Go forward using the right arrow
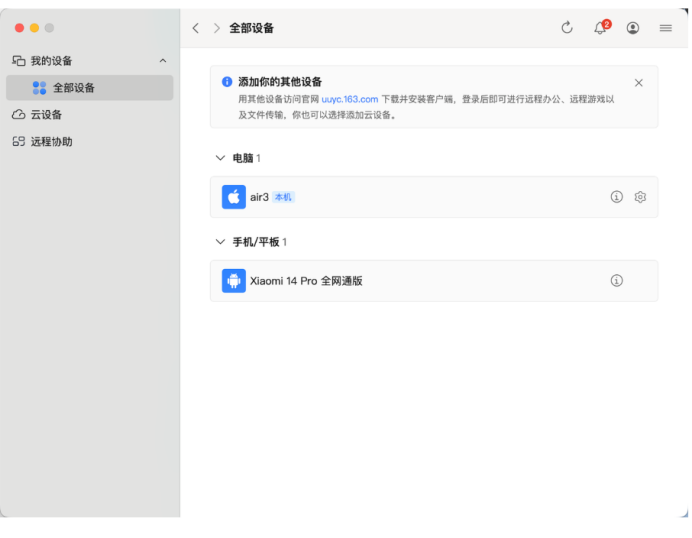 point(216,28)
